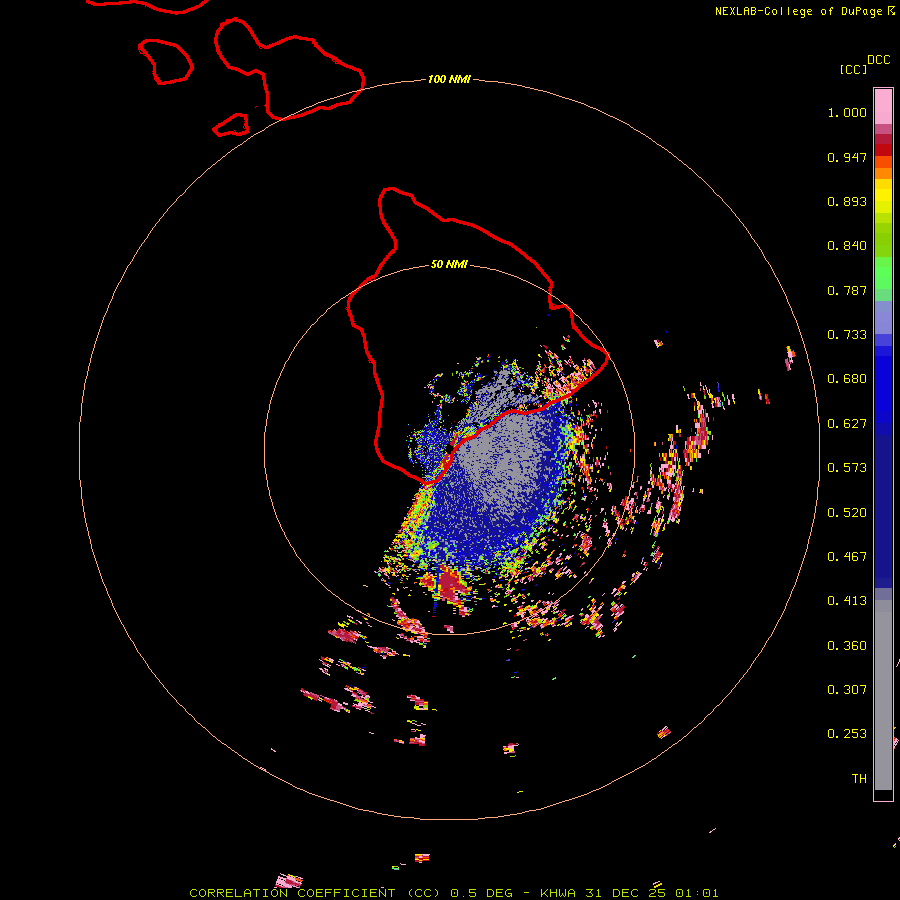Click the 0.947 scale value
900x900 pixels.
[847, 157]
